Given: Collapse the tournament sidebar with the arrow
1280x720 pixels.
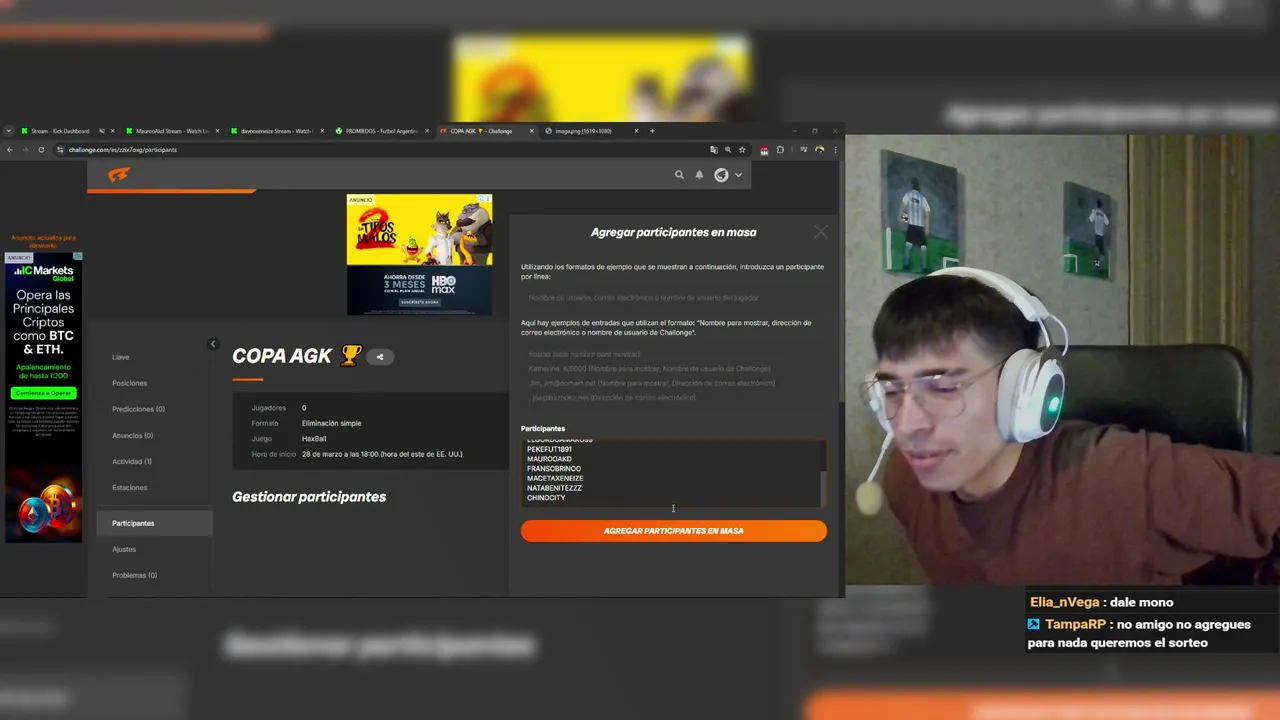Looking at the screenshot, I should (212, 344).
